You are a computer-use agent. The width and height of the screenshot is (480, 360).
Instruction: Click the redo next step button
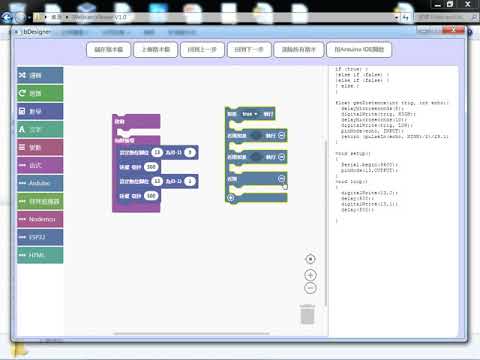click(x=249, y=50)
